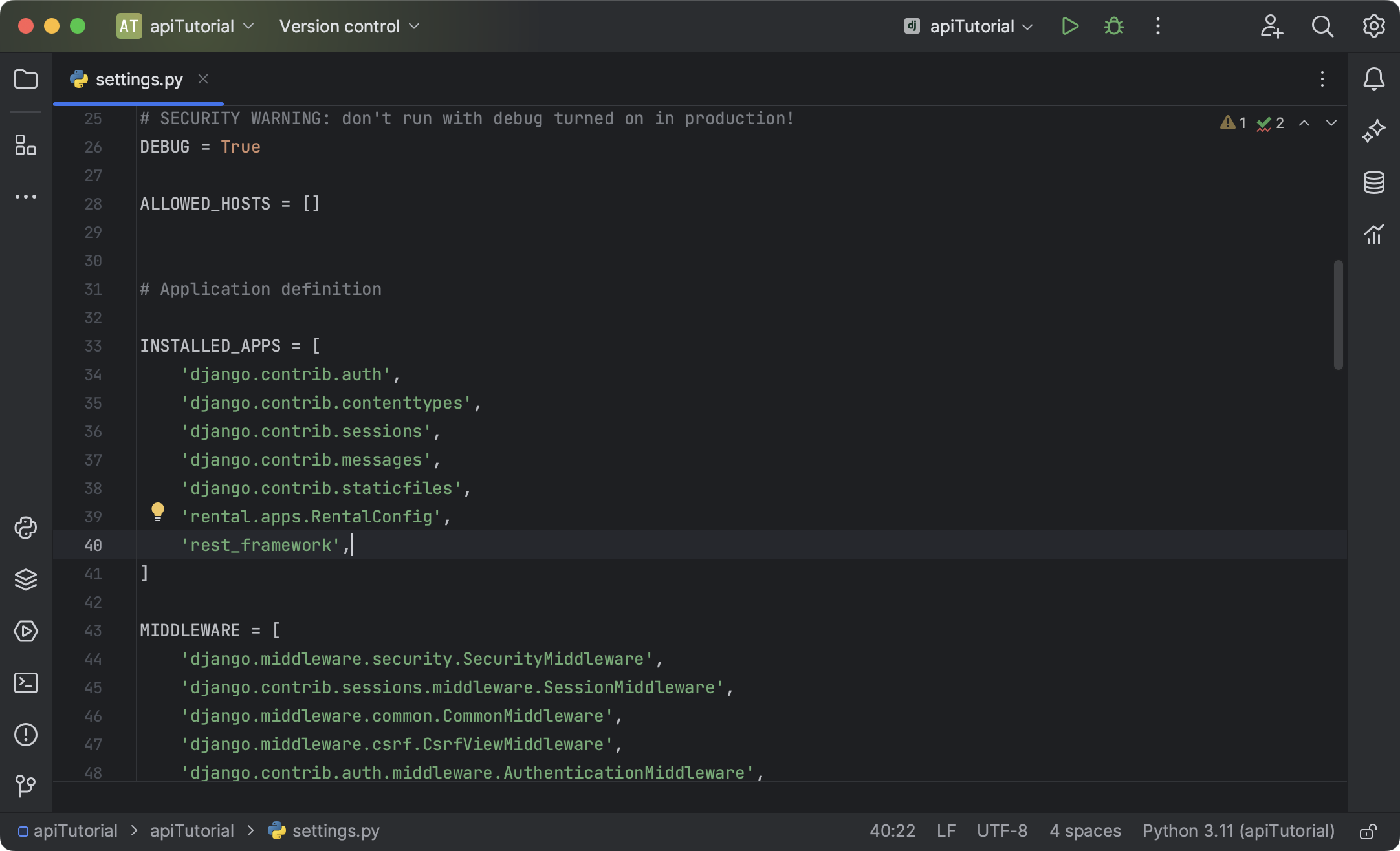Click 'django.middleware.csrf.CsrfViewMiddleware' string
The image size is (1400, 851).
point(397,744)
